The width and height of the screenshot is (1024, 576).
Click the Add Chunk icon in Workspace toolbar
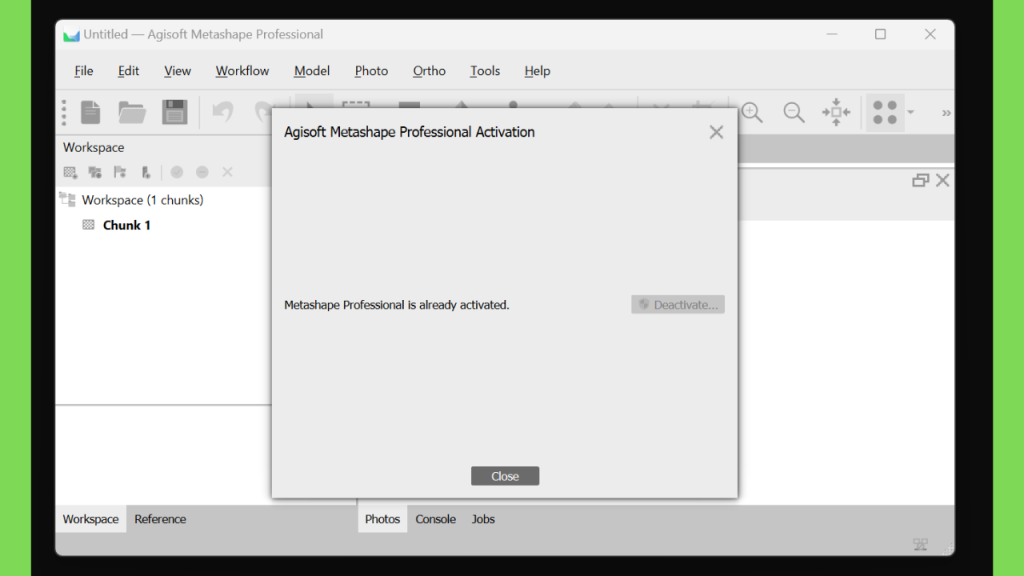pyautogui.click(x=70, y=172)
